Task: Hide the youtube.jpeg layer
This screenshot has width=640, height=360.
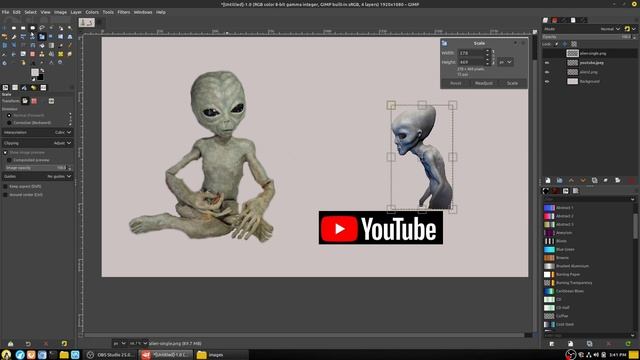Action: point(547,62)
